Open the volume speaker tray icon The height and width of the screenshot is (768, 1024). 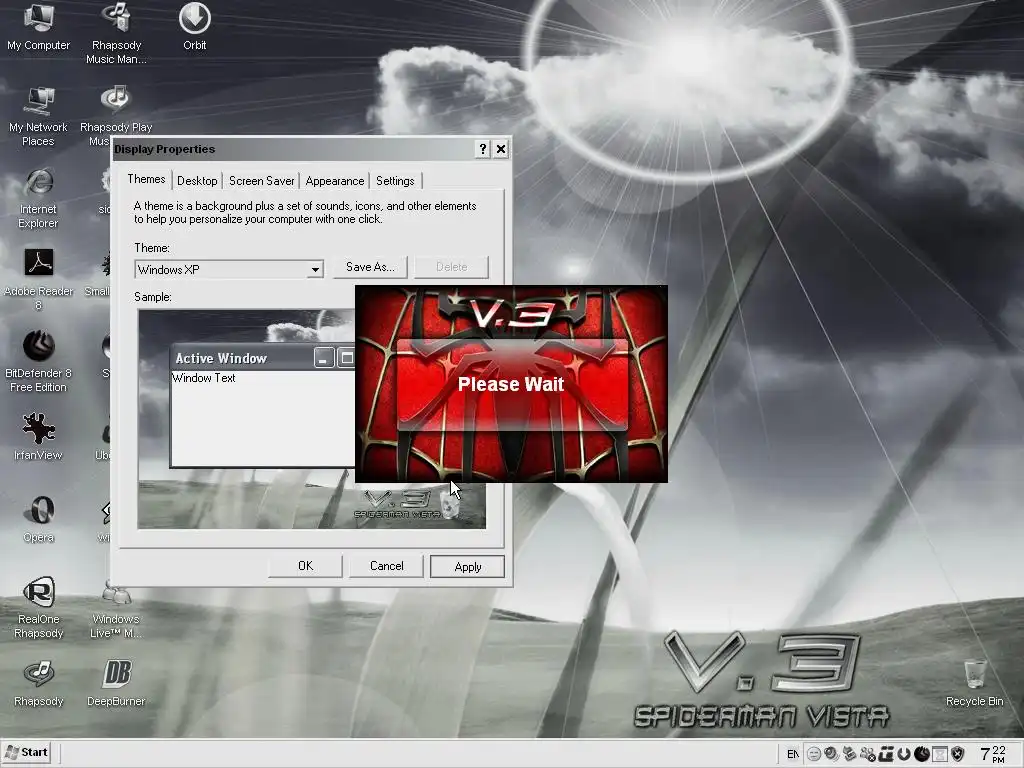831,754
